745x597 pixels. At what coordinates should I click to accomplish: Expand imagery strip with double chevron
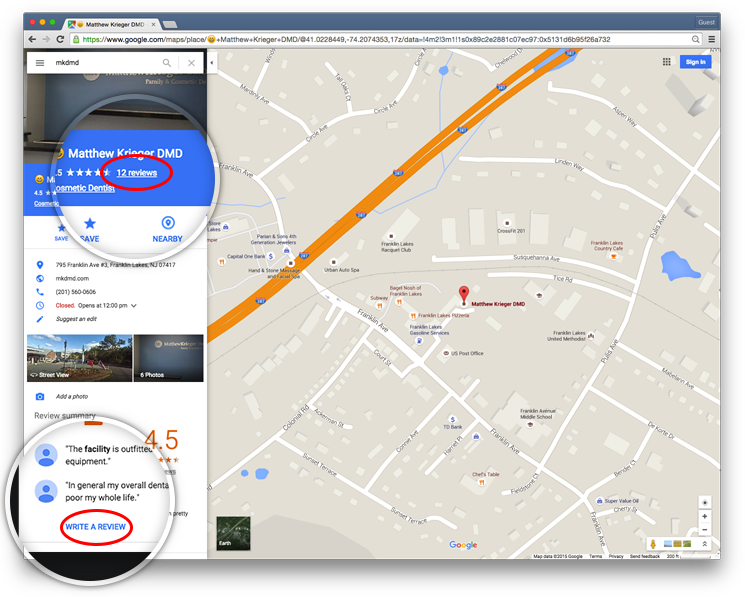(705, 544)
